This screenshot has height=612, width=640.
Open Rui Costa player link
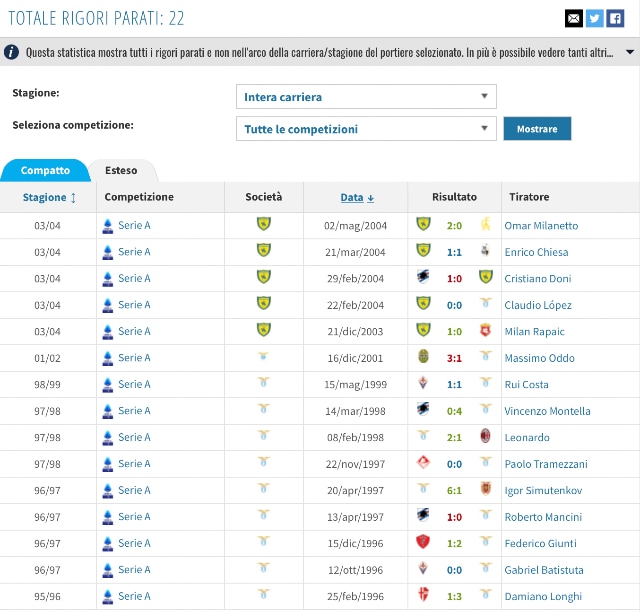(x=527, y=385)
